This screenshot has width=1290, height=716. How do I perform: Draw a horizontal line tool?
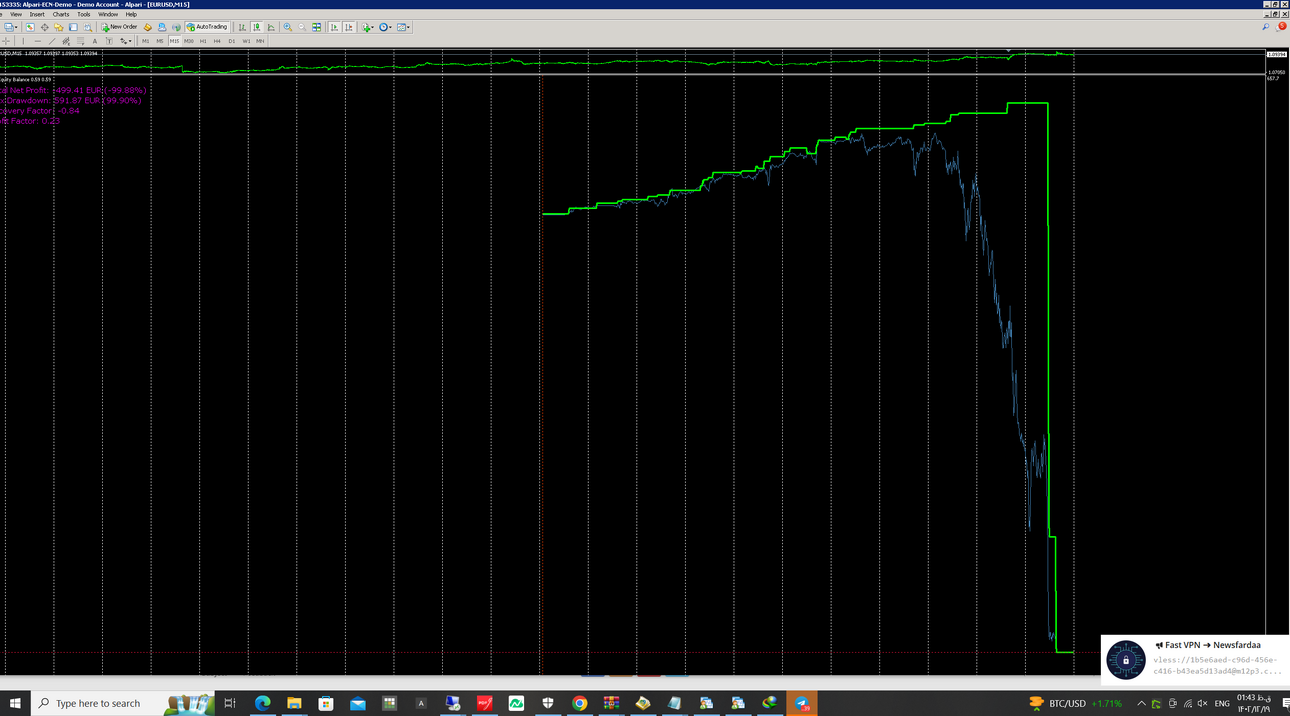coord(38,41)
